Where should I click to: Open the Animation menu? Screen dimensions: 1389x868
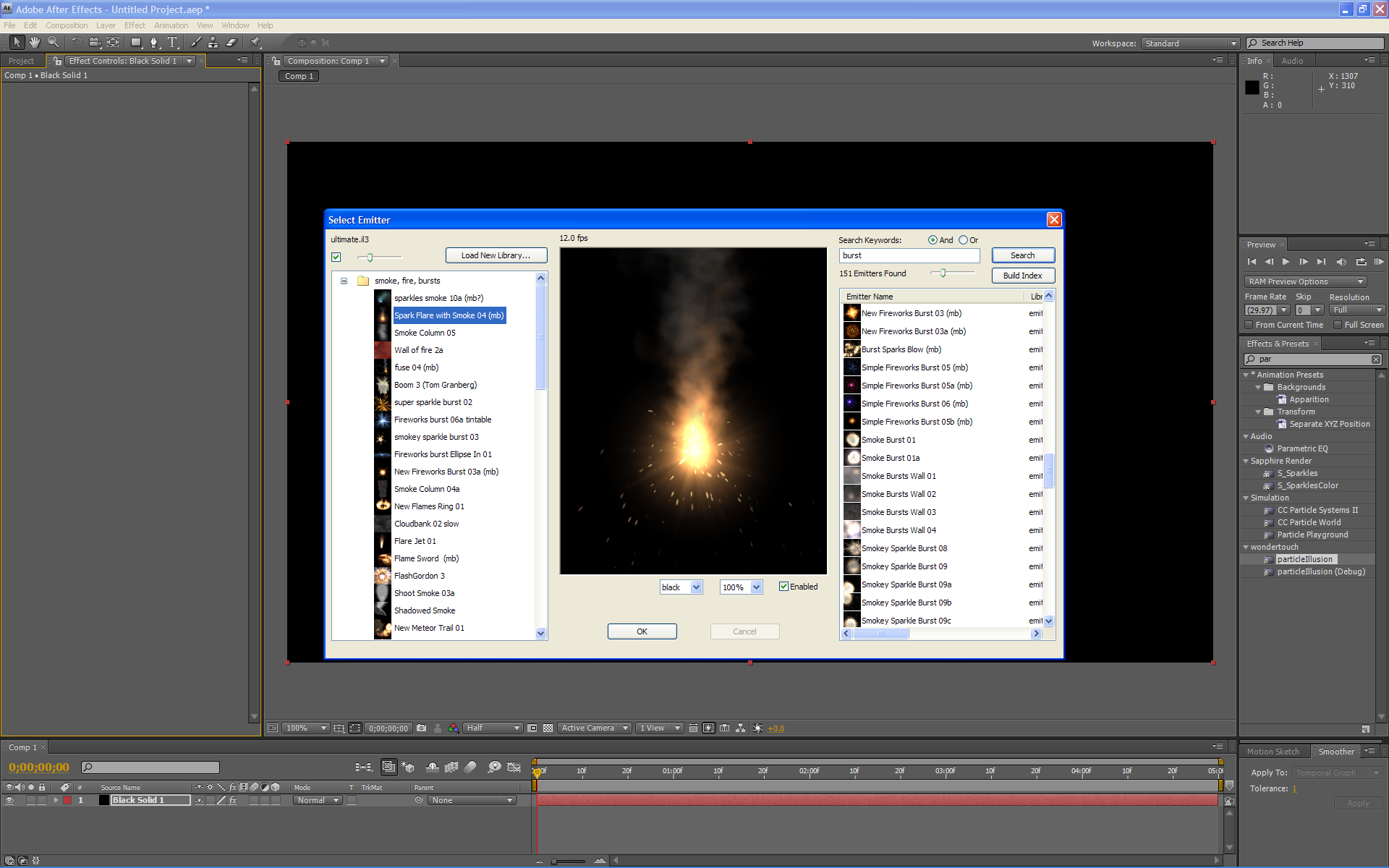pos(171,25)
